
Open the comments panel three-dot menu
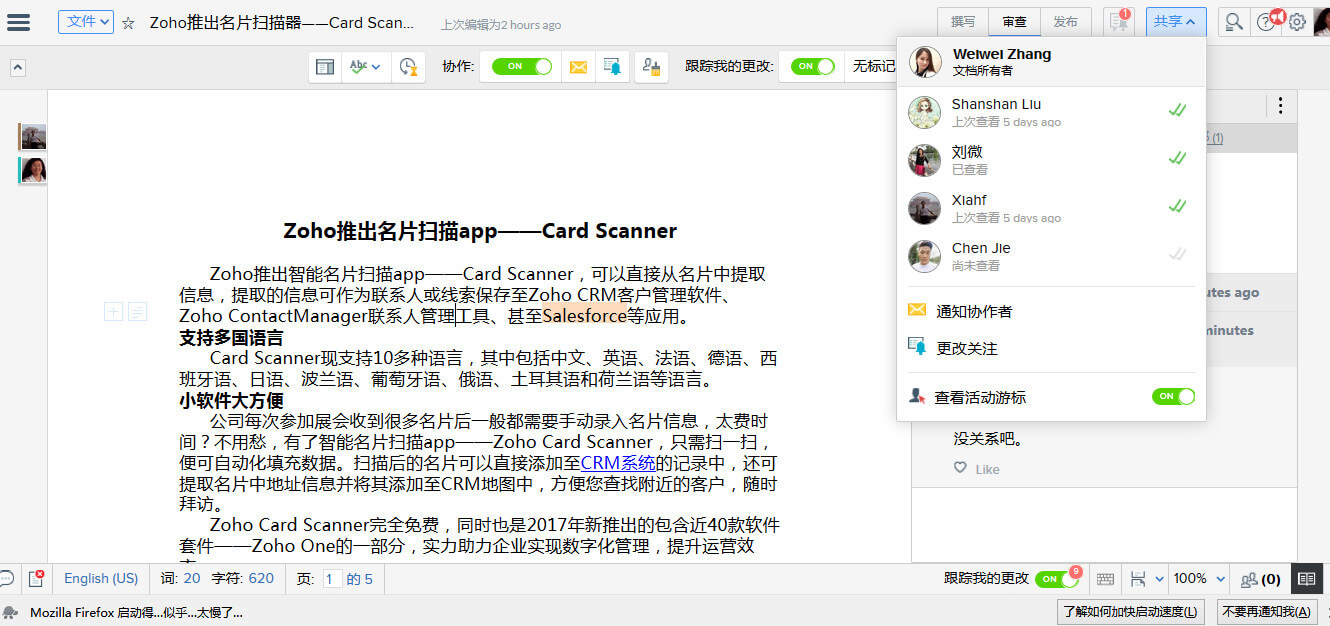1280,106
